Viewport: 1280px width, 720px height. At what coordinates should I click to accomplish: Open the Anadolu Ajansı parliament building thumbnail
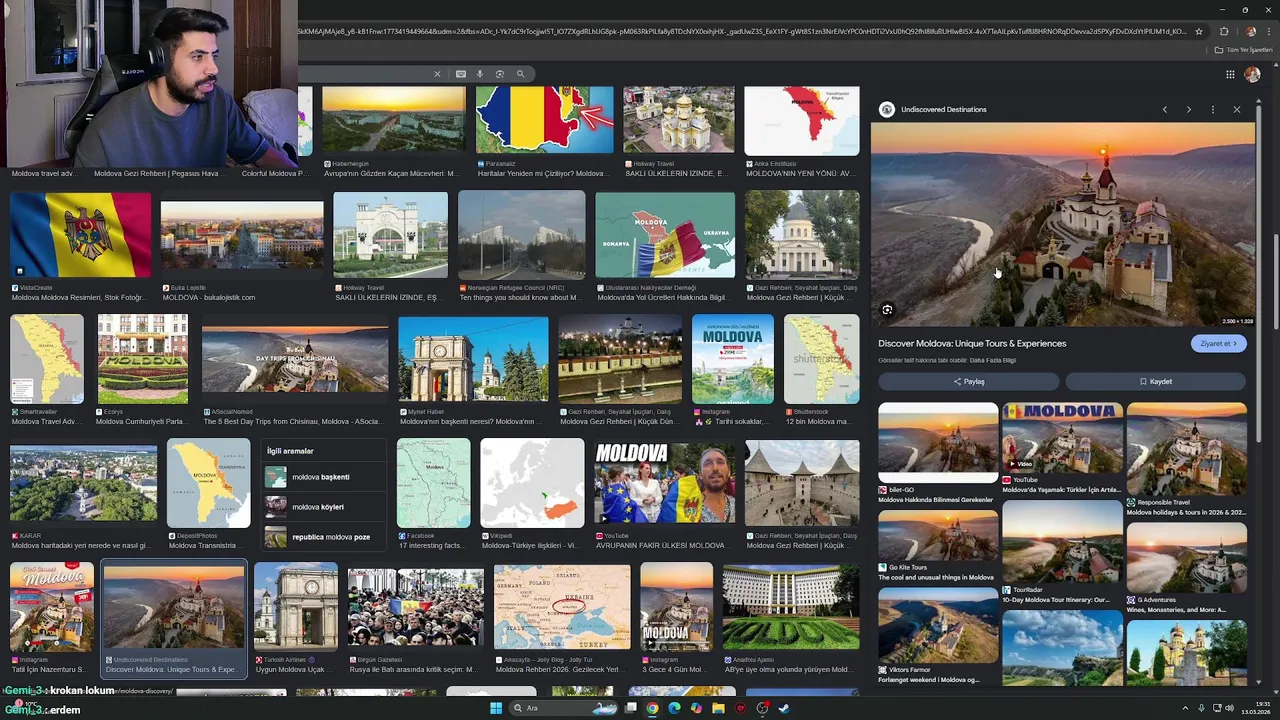click(x=790, y=606)
